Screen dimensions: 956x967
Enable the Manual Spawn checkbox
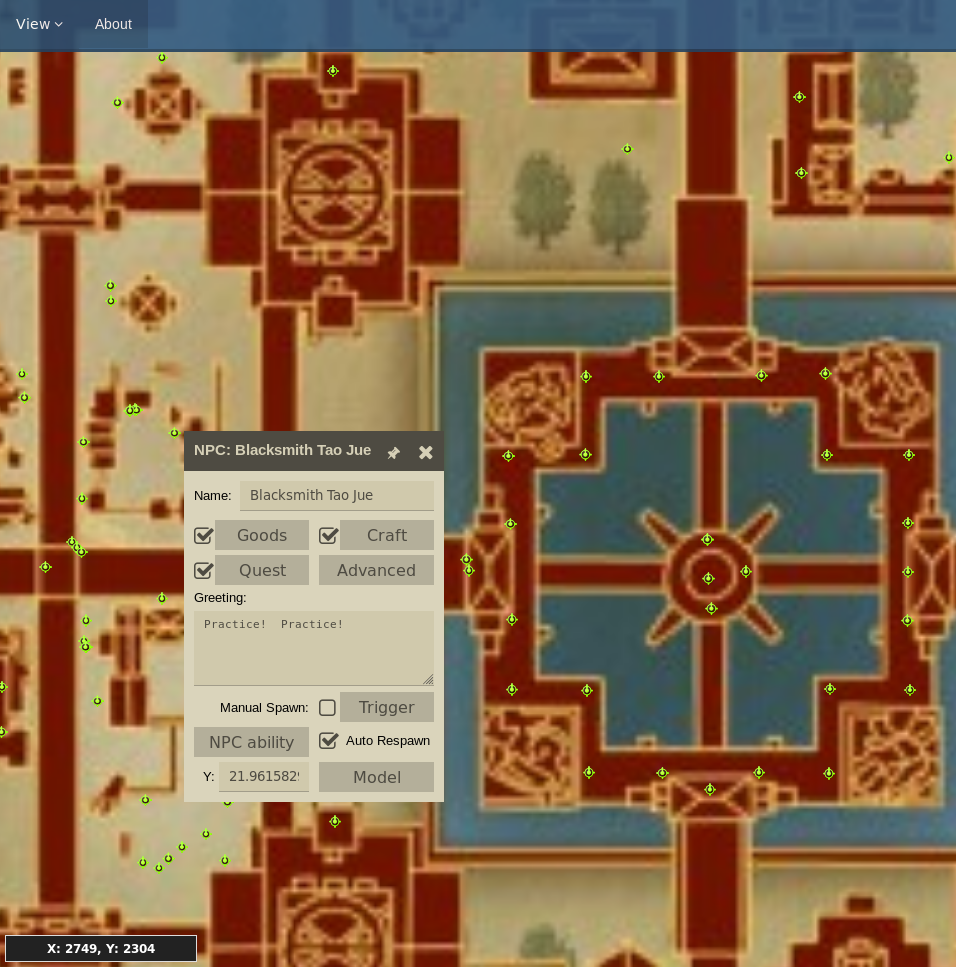327,707
